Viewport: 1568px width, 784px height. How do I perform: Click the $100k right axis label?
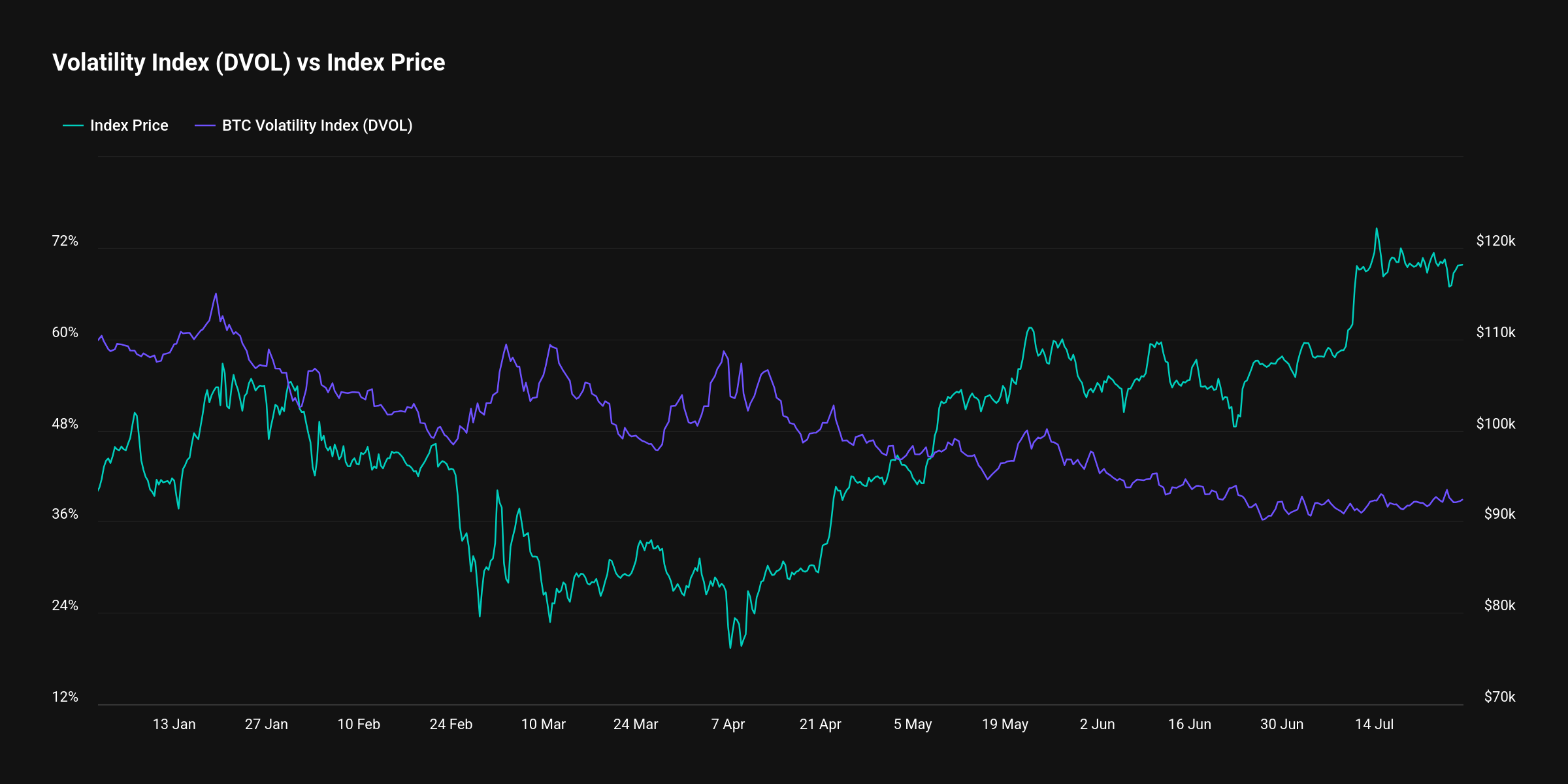pyautogui.click(x=1496, y=424)
